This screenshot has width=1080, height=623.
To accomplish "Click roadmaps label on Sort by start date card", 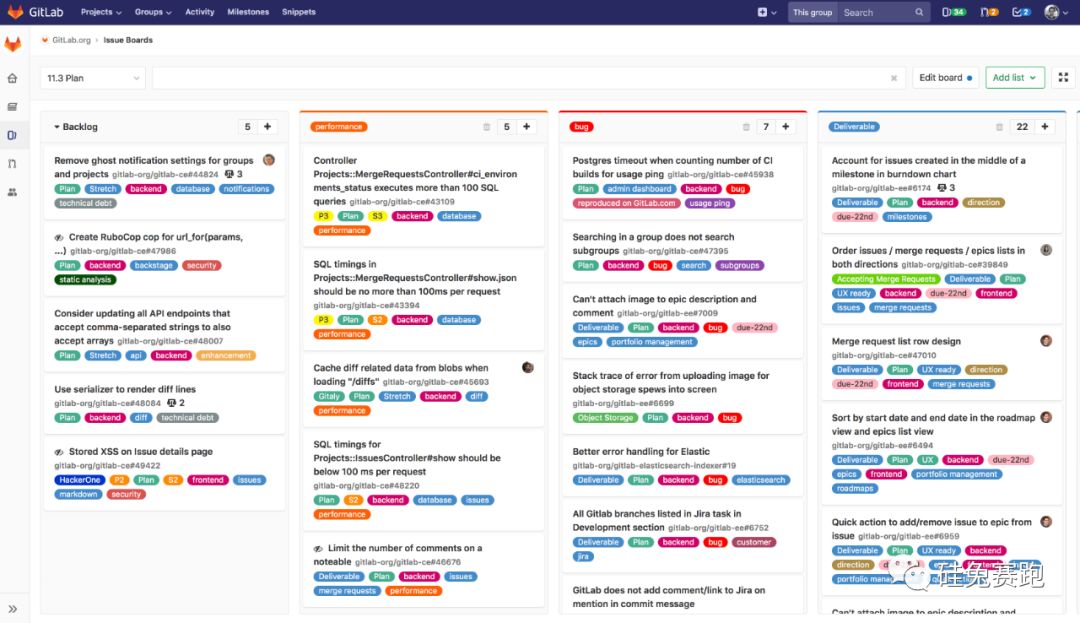I will click(x=855, y=489).
